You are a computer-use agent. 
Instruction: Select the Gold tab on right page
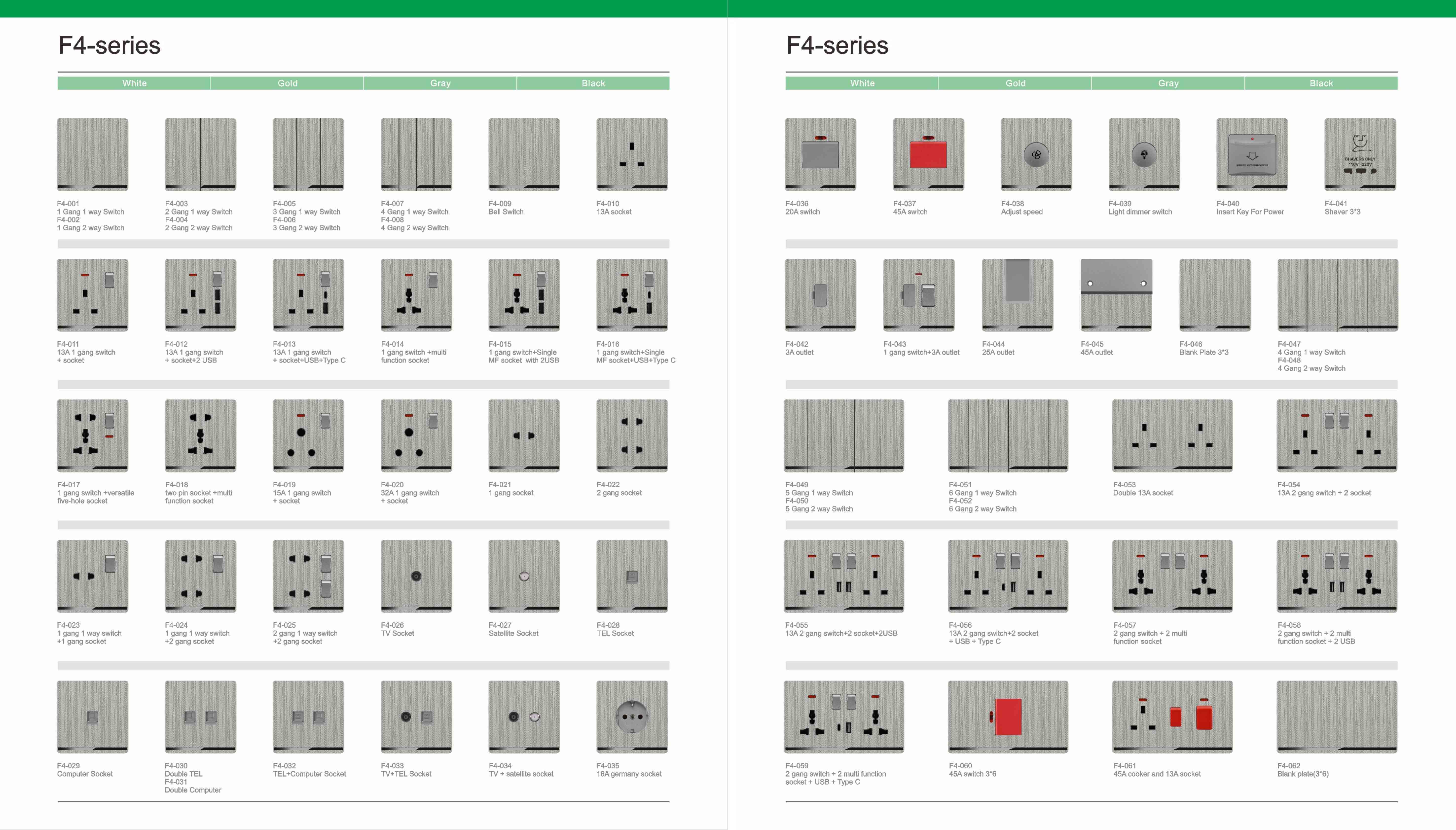click(x=1015, y=83)
